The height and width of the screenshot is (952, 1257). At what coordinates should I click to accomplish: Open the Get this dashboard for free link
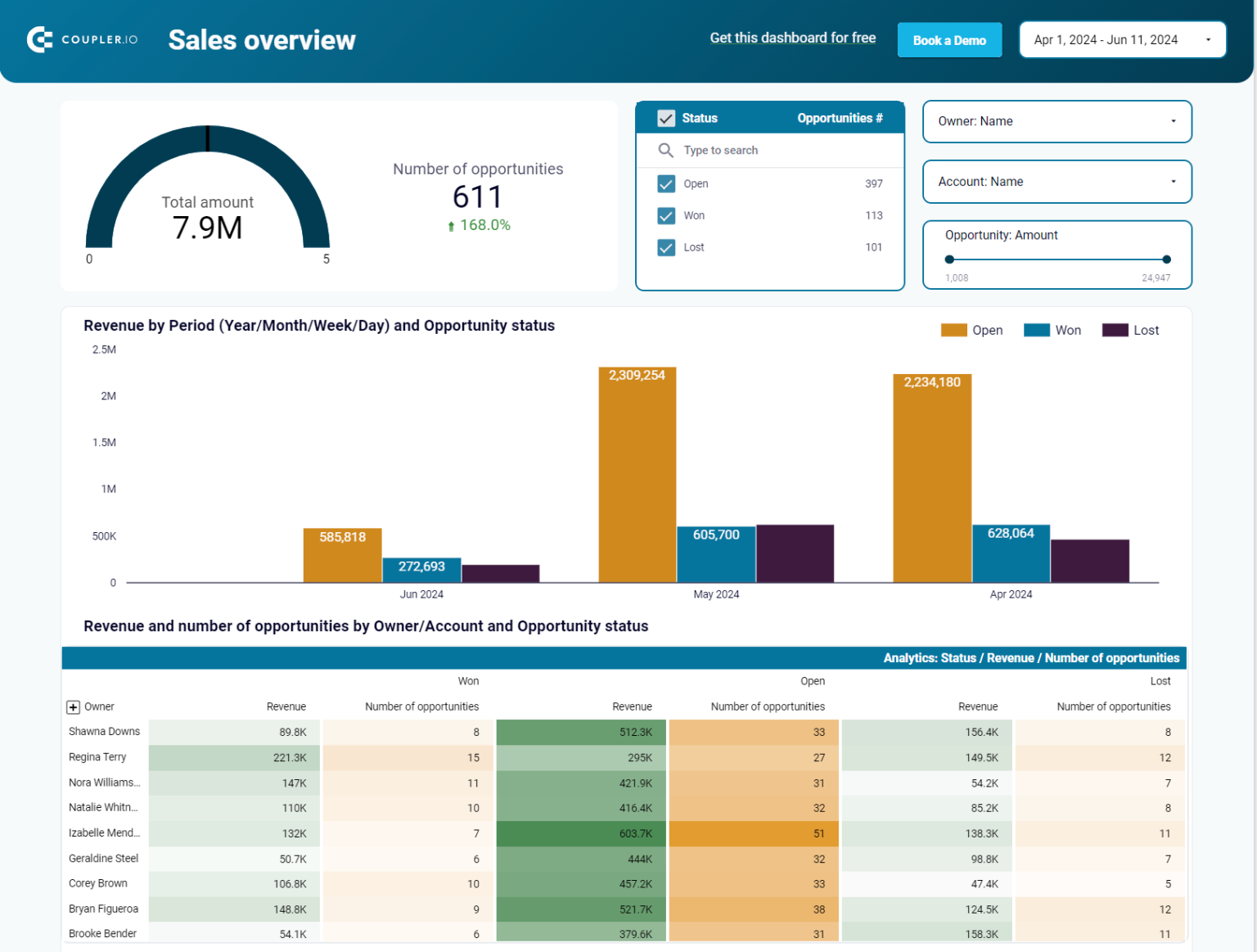pyautogui.click(x=792, y=38)
